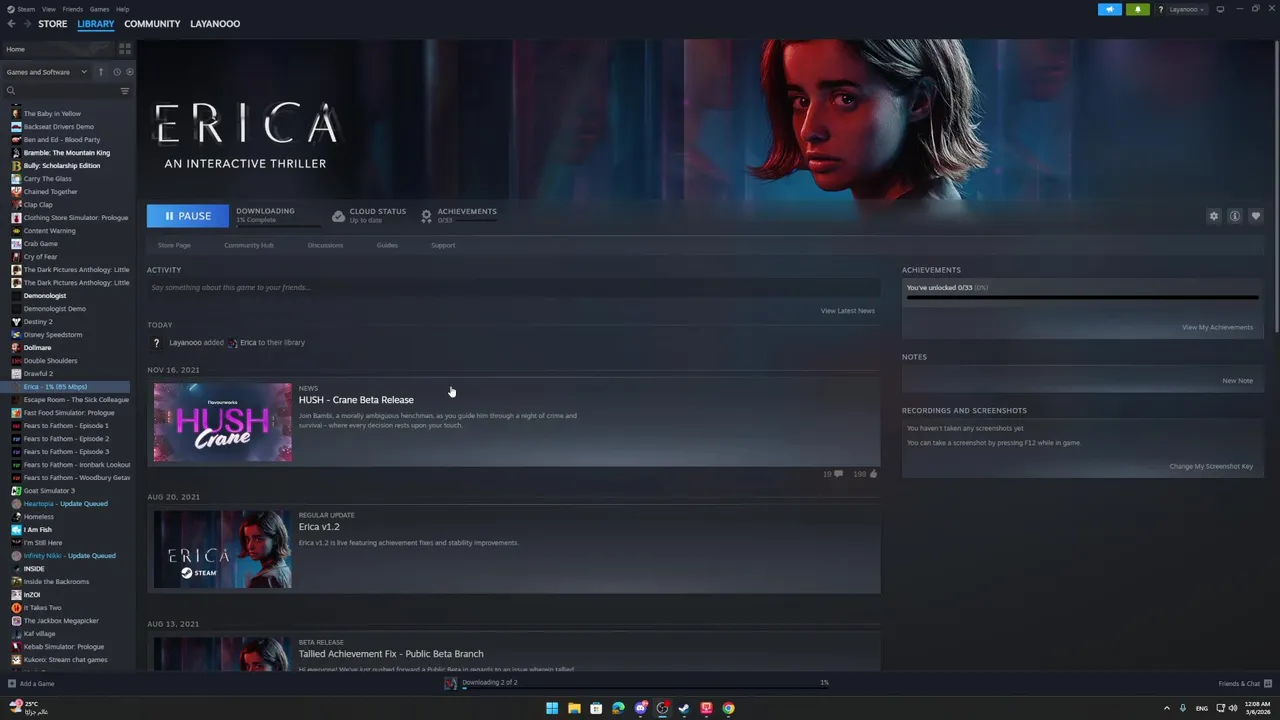The height and width of the screenshot is (720, 1280).
Task: Create a New Note
Action: click(1237, 381)
